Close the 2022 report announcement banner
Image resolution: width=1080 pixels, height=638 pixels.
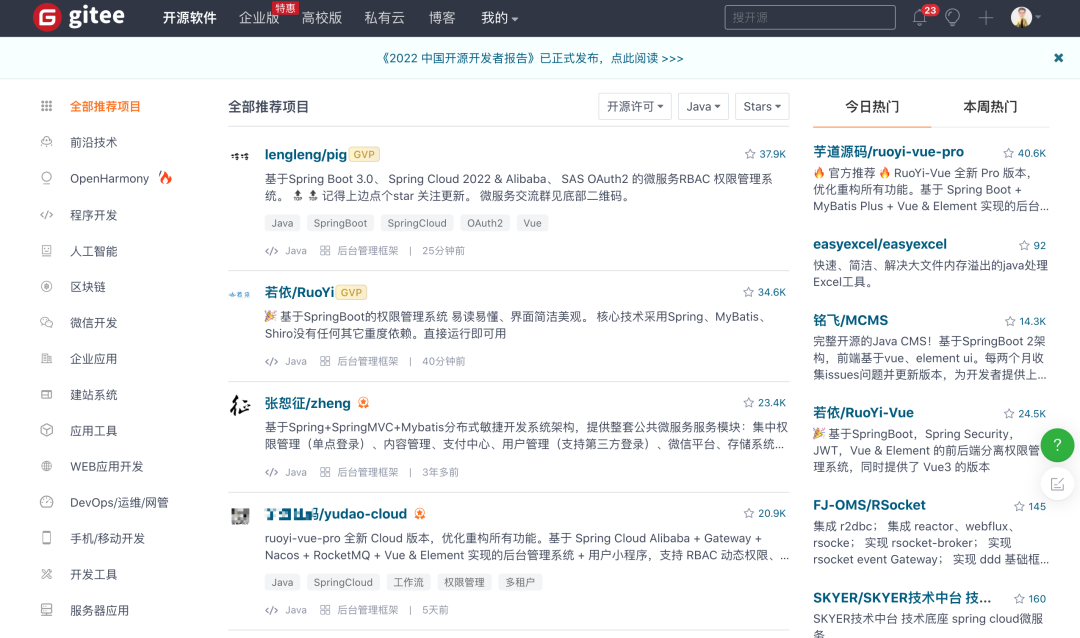[1059, 58]
